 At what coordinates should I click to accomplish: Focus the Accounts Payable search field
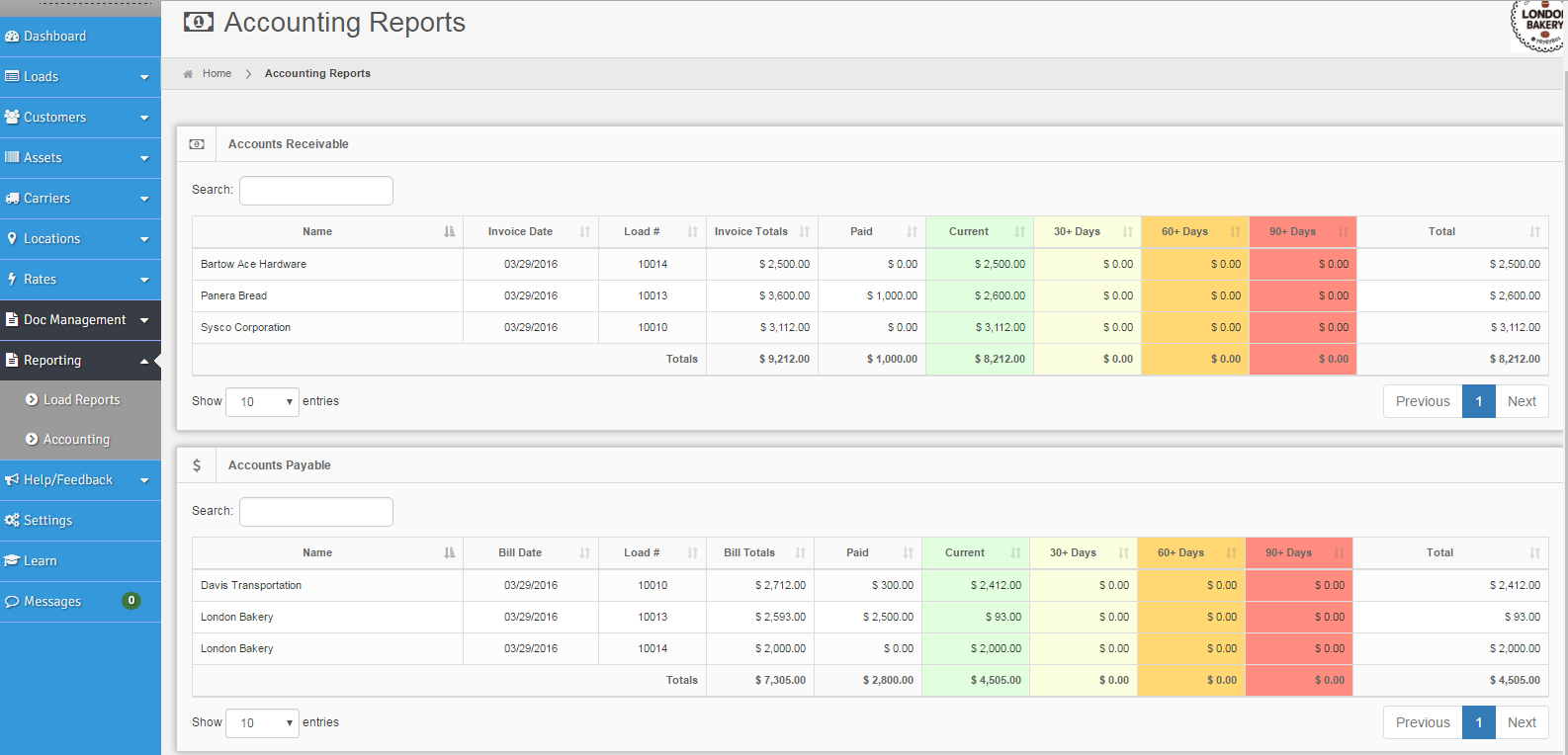tap(316, 512)
